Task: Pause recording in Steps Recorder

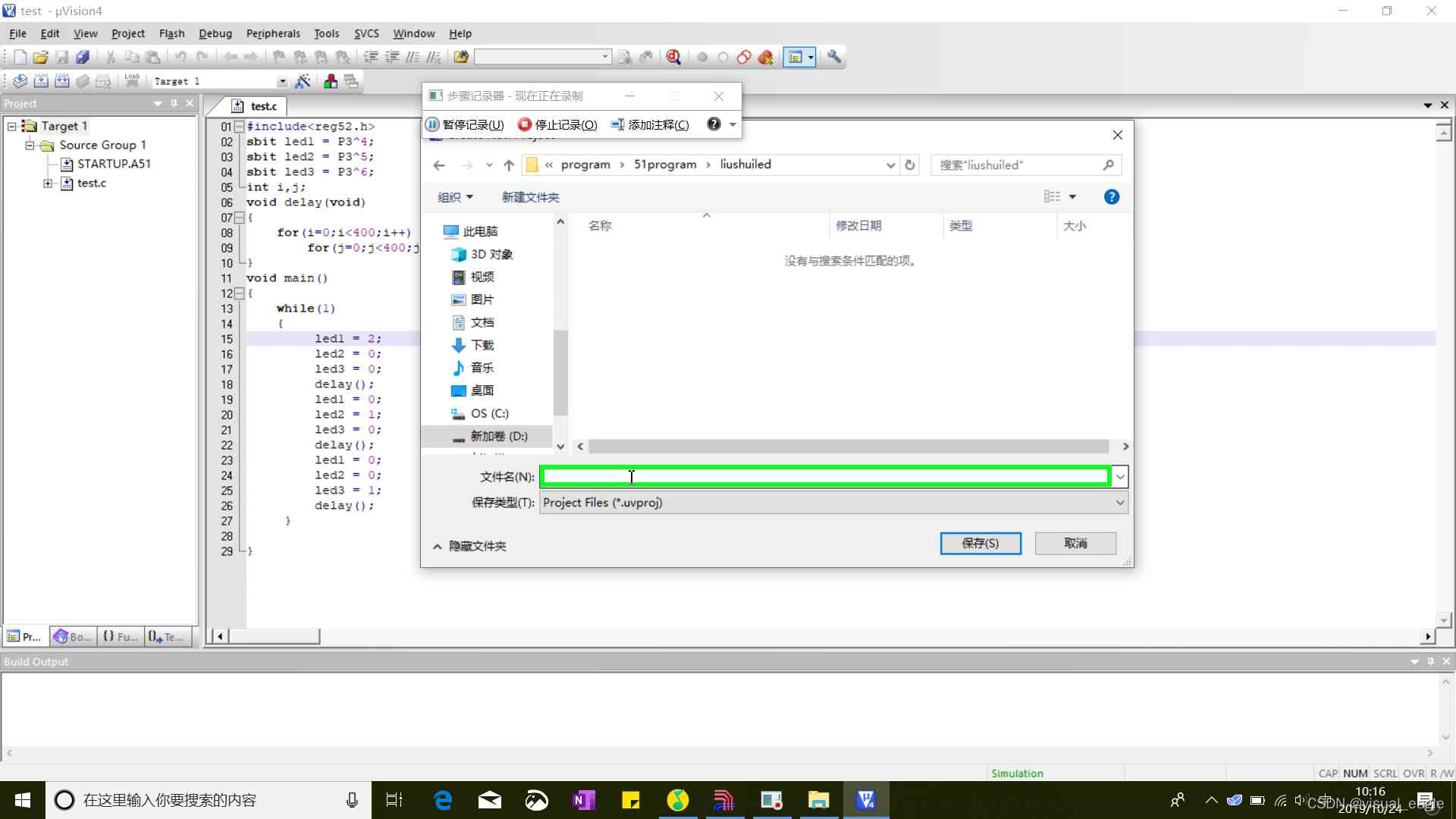Action: [x=465, y=124]
